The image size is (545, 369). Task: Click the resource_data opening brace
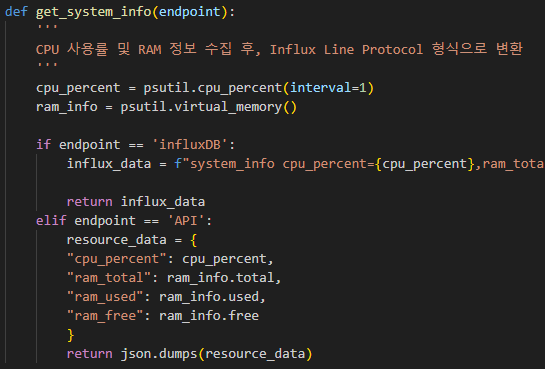click(x=194, y=240)
